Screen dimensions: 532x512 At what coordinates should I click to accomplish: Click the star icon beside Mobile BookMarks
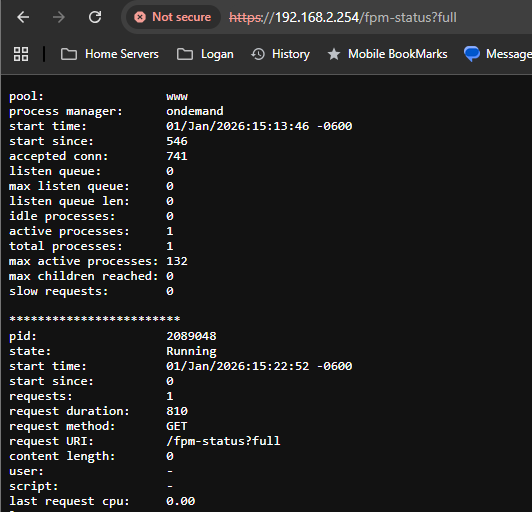tap(334, 54)
